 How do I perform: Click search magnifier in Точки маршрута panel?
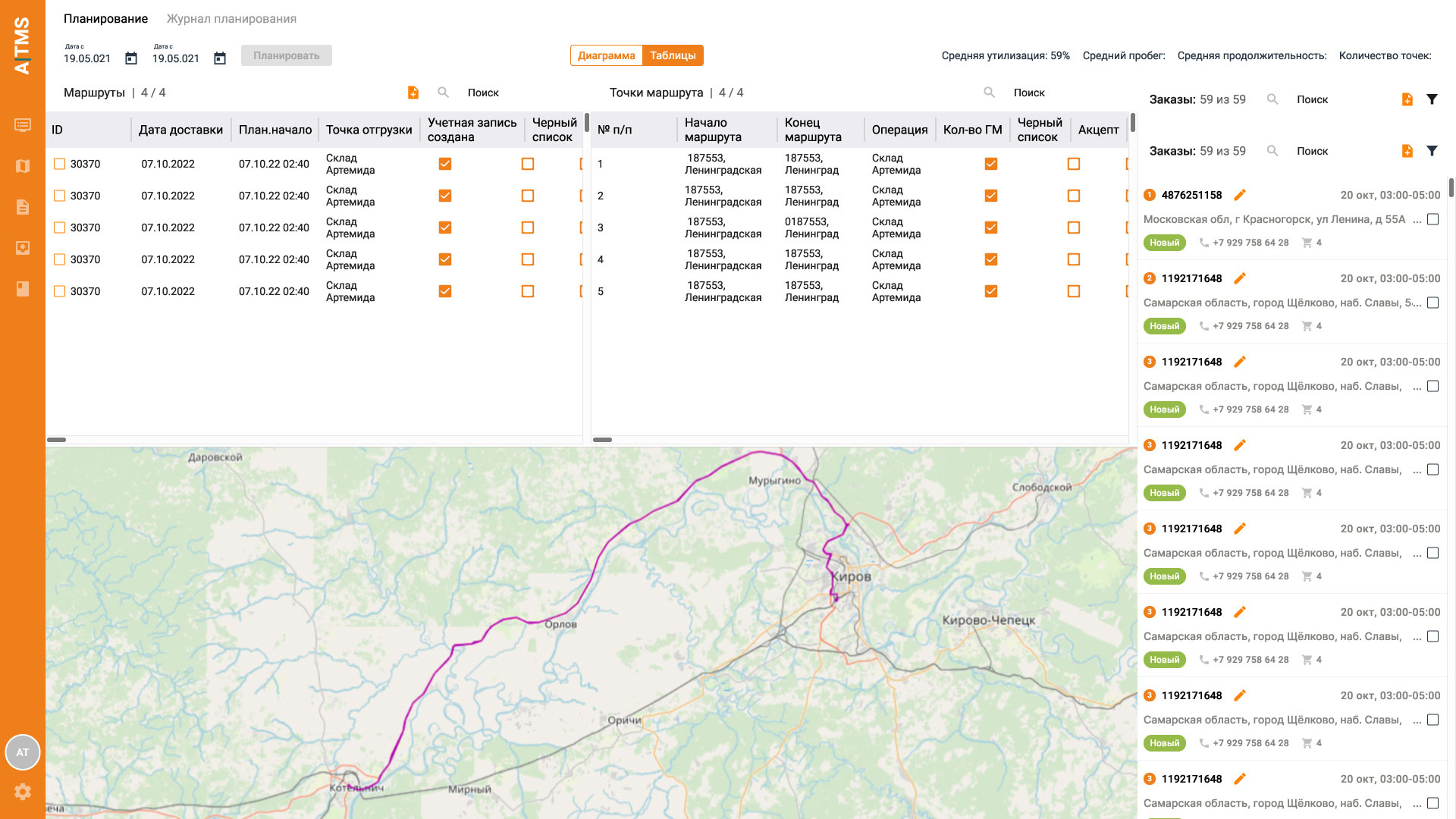coord(990,93)
